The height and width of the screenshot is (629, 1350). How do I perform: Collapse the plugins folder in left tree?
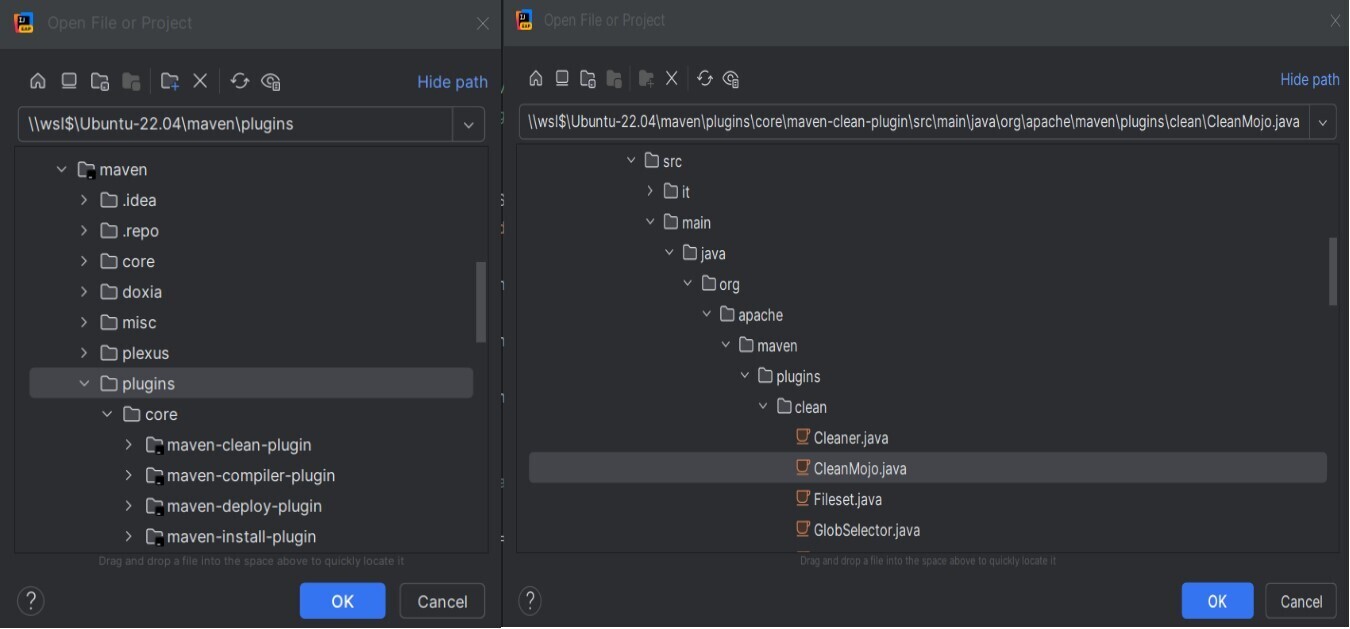(x=84, y=384)
